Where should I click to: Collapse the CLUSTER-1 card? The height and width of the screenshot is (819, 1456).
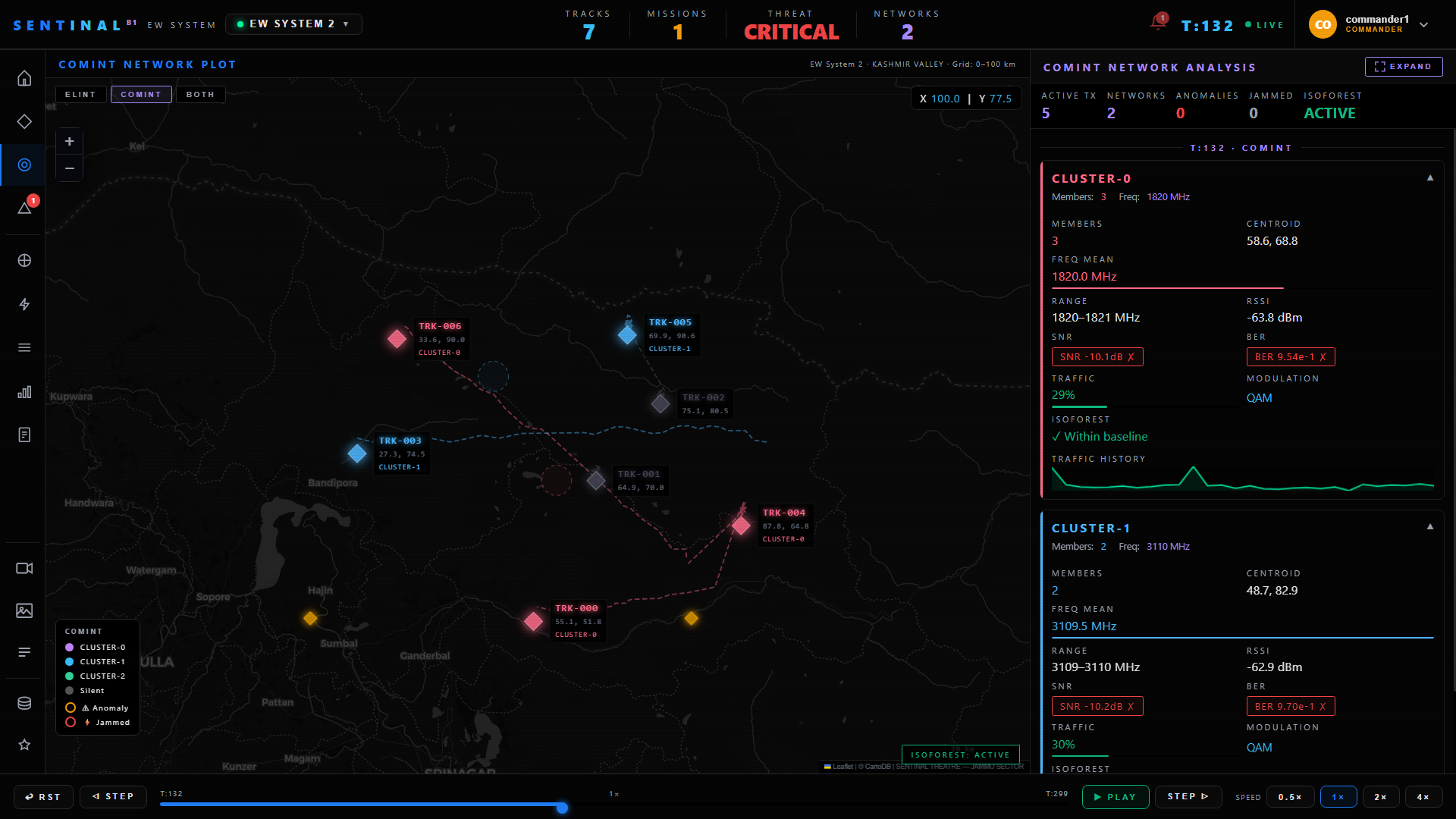[x=1430, y=527]
